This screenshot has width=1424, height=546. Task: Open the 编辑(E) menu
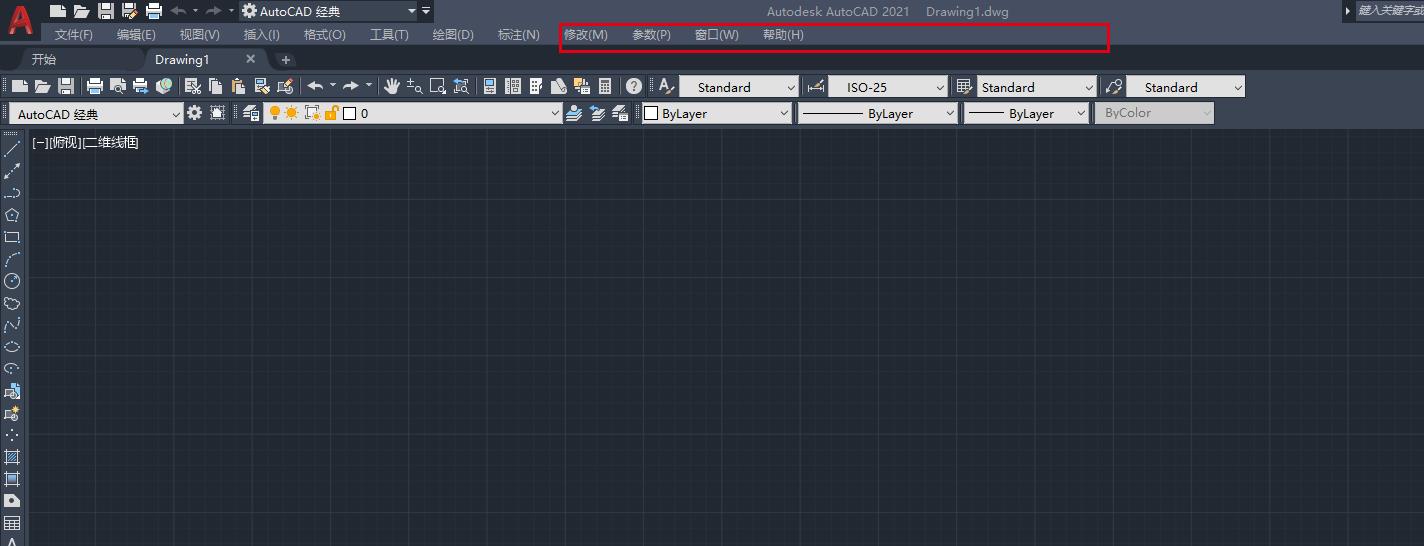click(136, 35)
